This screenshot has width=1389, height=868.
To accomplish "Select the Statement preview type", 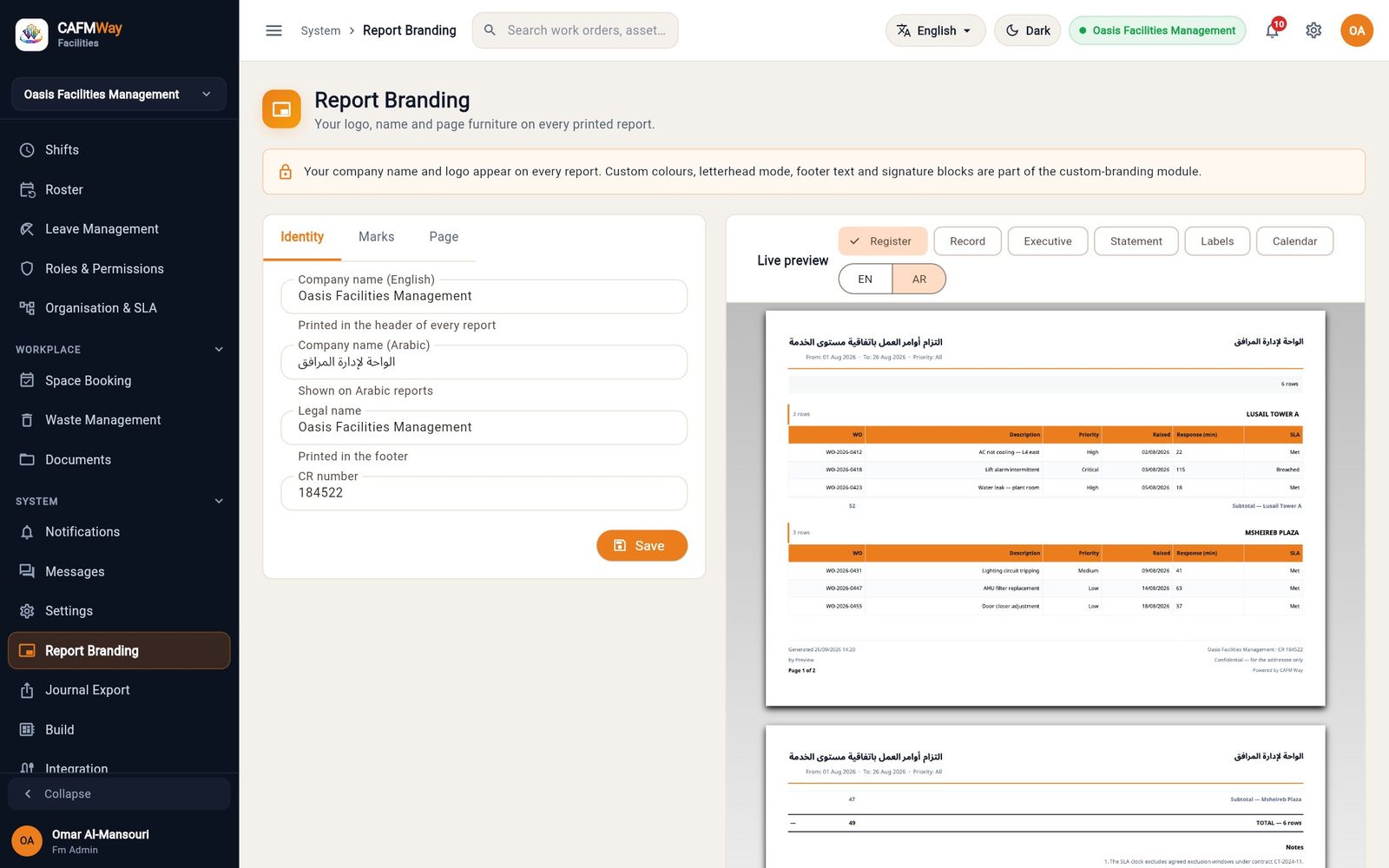I will point(1136,241).
